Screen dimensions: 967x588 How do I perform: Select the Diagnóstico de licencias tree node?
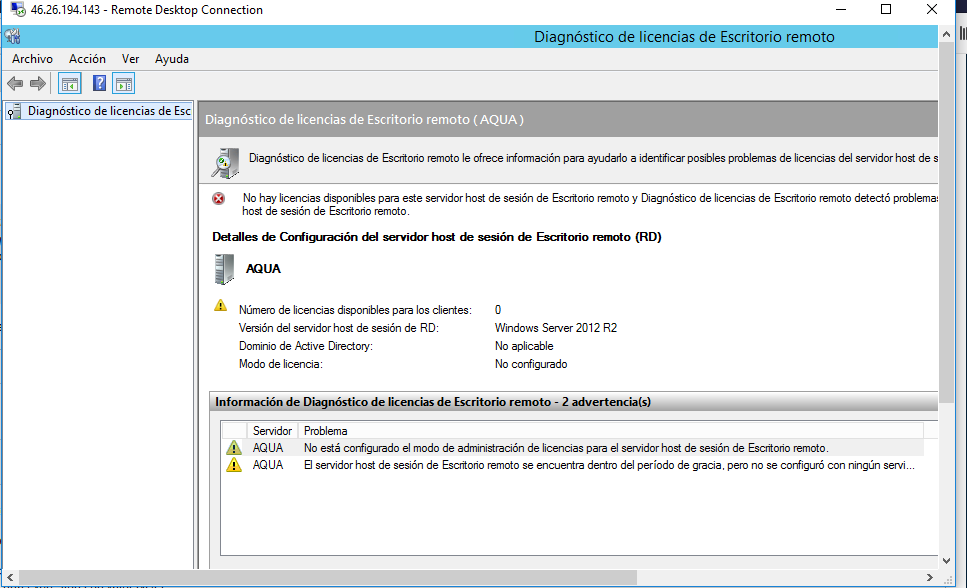coord(108,111)
